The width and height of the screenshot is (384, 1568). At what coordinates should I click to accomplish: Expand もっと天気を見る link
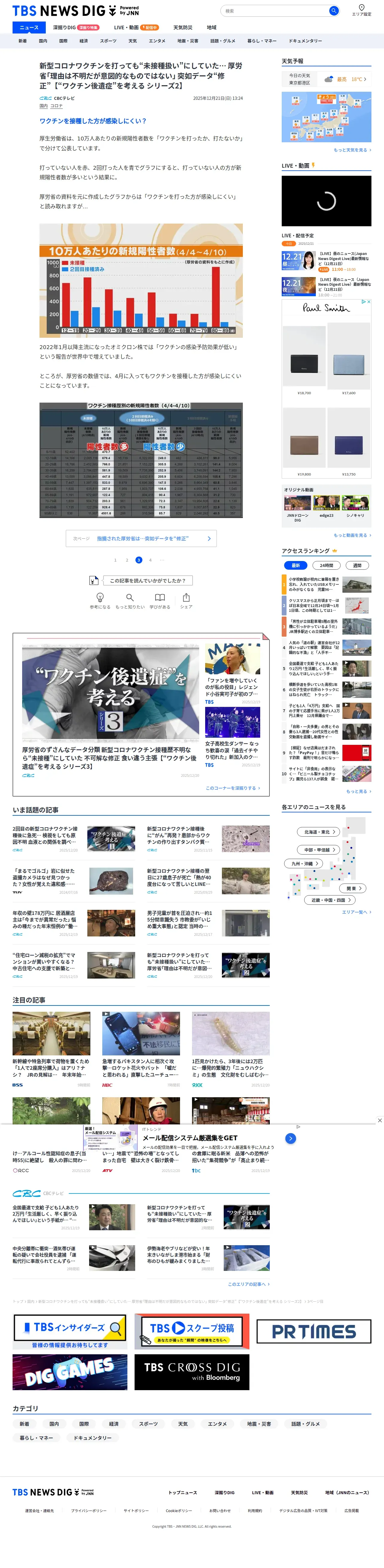point(352,150)
